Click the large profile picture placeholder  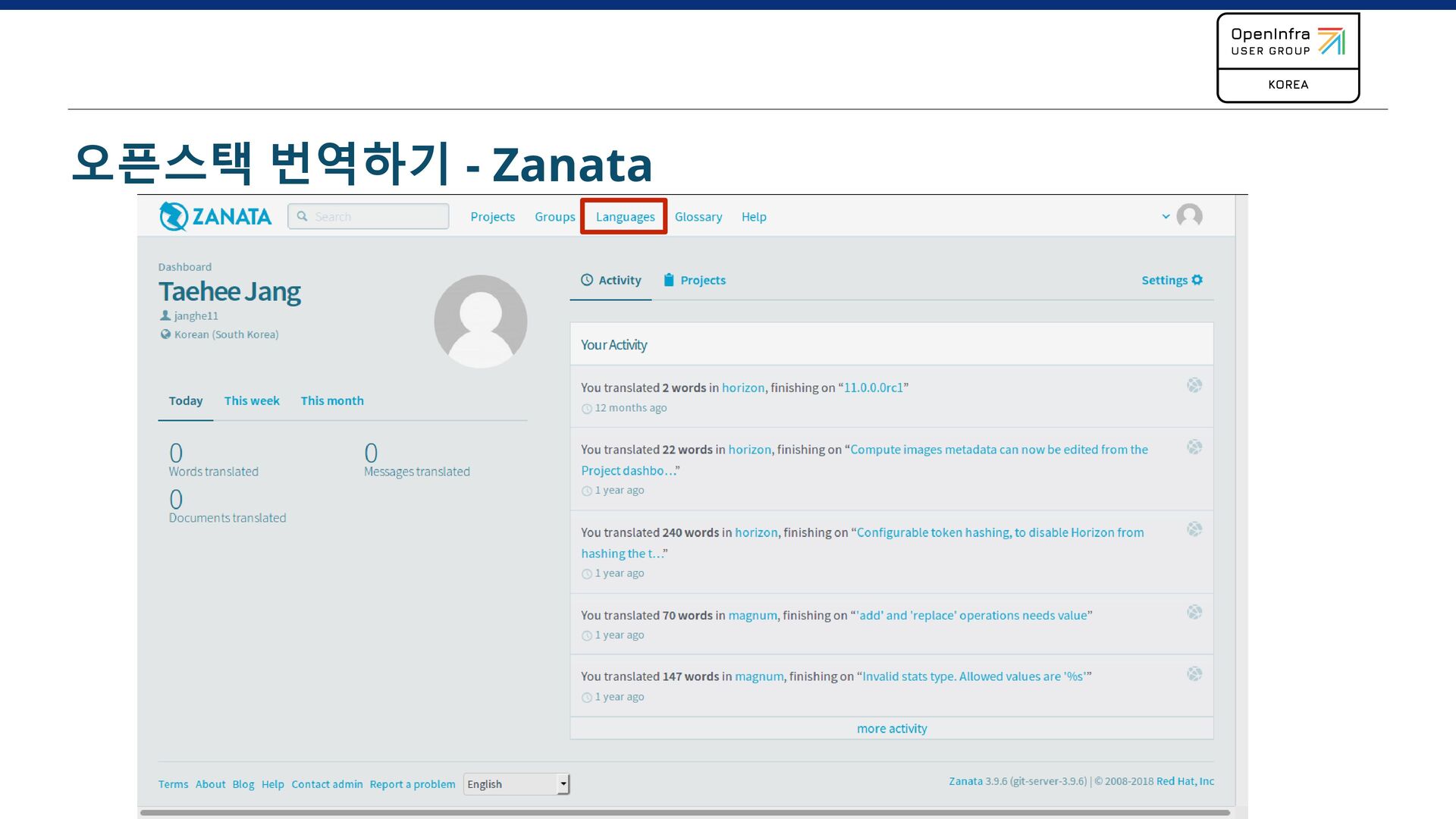coord(481,322)
